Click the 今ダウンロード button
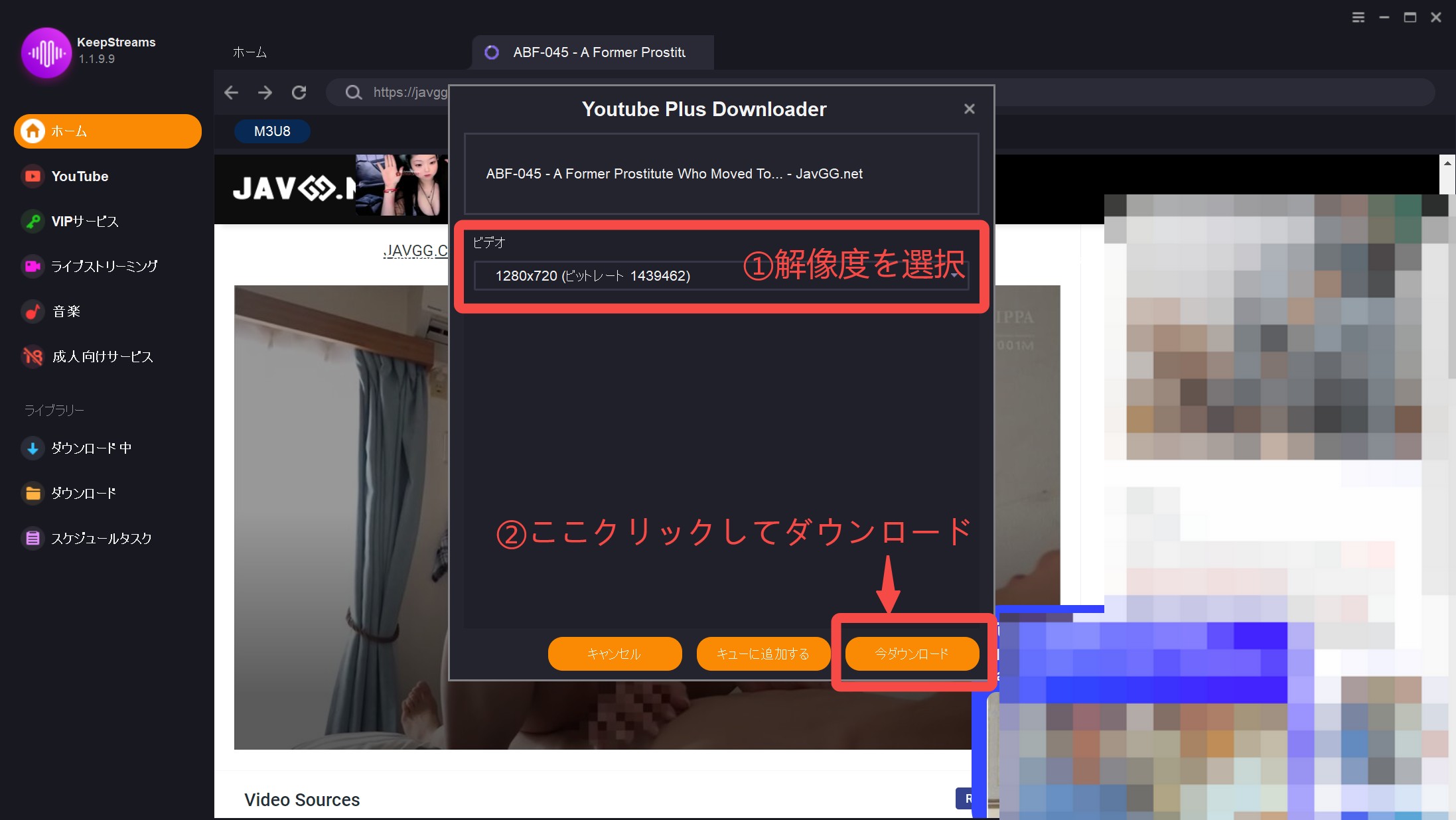This screenshot has width=1456, height=820. [912, 654]
